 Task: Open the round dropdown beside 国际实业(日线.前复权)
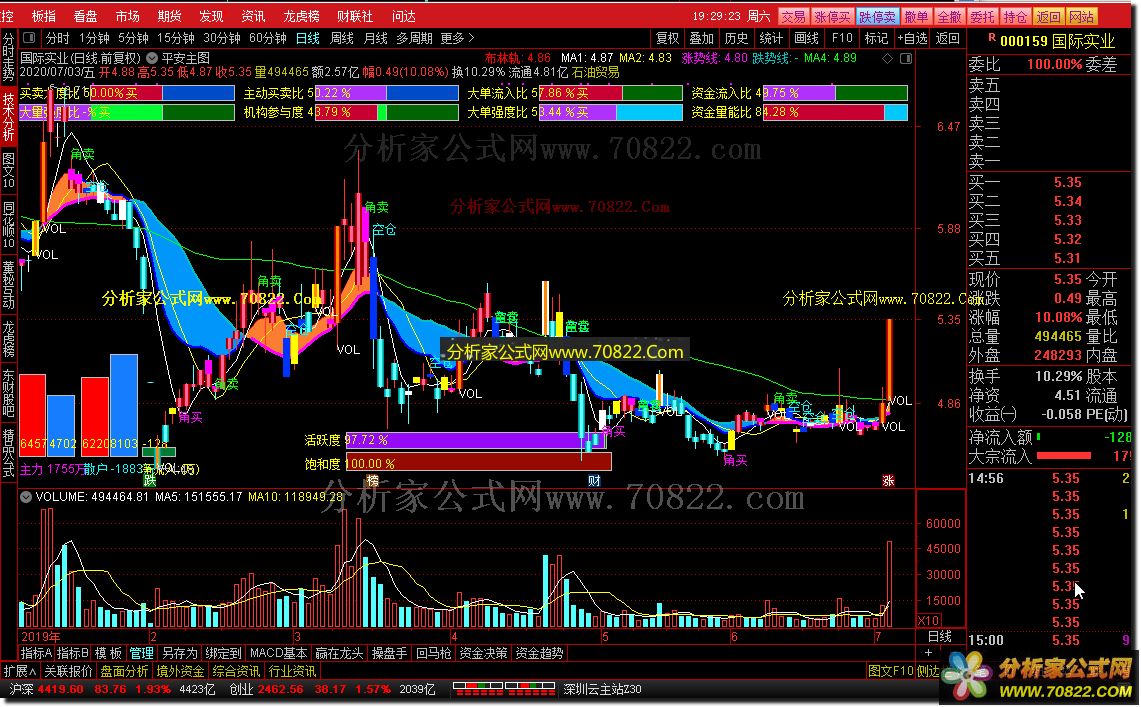coord(151,57)
